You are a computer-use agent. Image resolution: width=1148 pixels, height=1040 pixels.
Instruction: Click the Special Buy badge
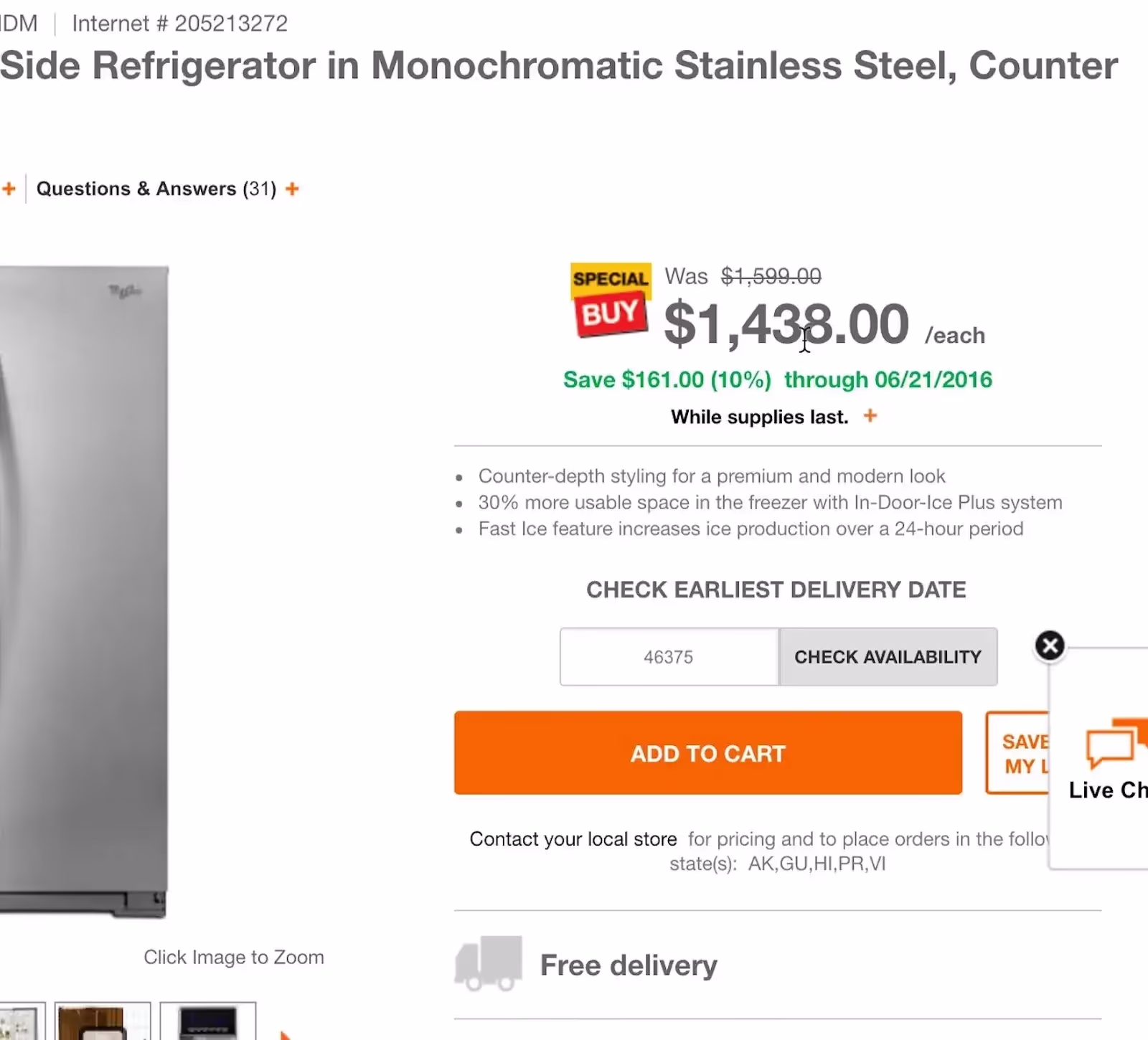click(x=611, y=300)
